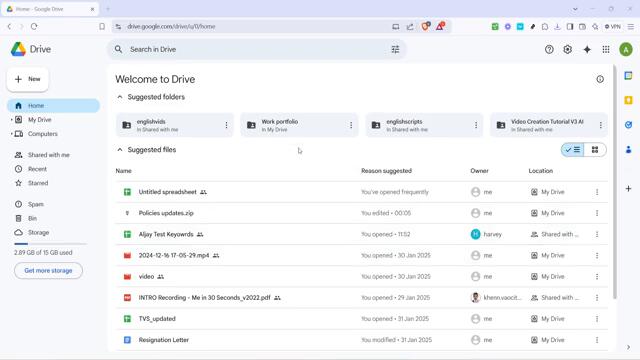
Task: Open more actions for Resignation Letter row
Action: coord(597,340)
